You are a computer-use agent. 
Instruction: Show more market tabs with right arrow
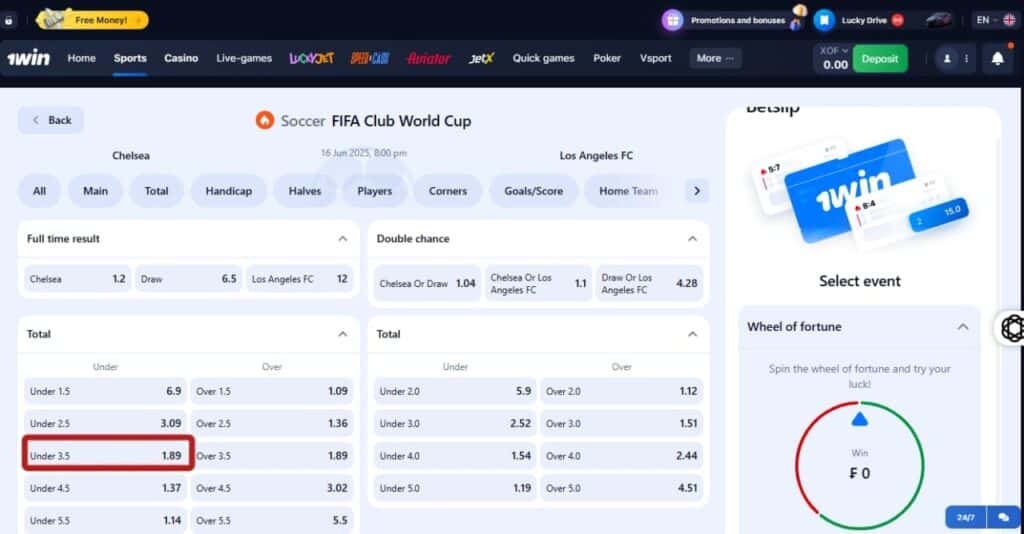pos(697,191)
